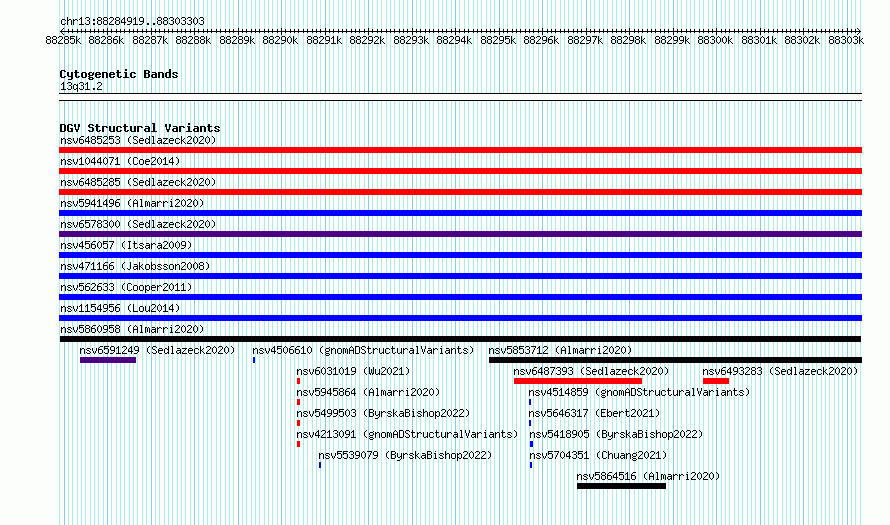The image size is (890, 525).
Task: Click the red bar under nsv6485253
Action: pyautogui.click(x=460, y=150)
